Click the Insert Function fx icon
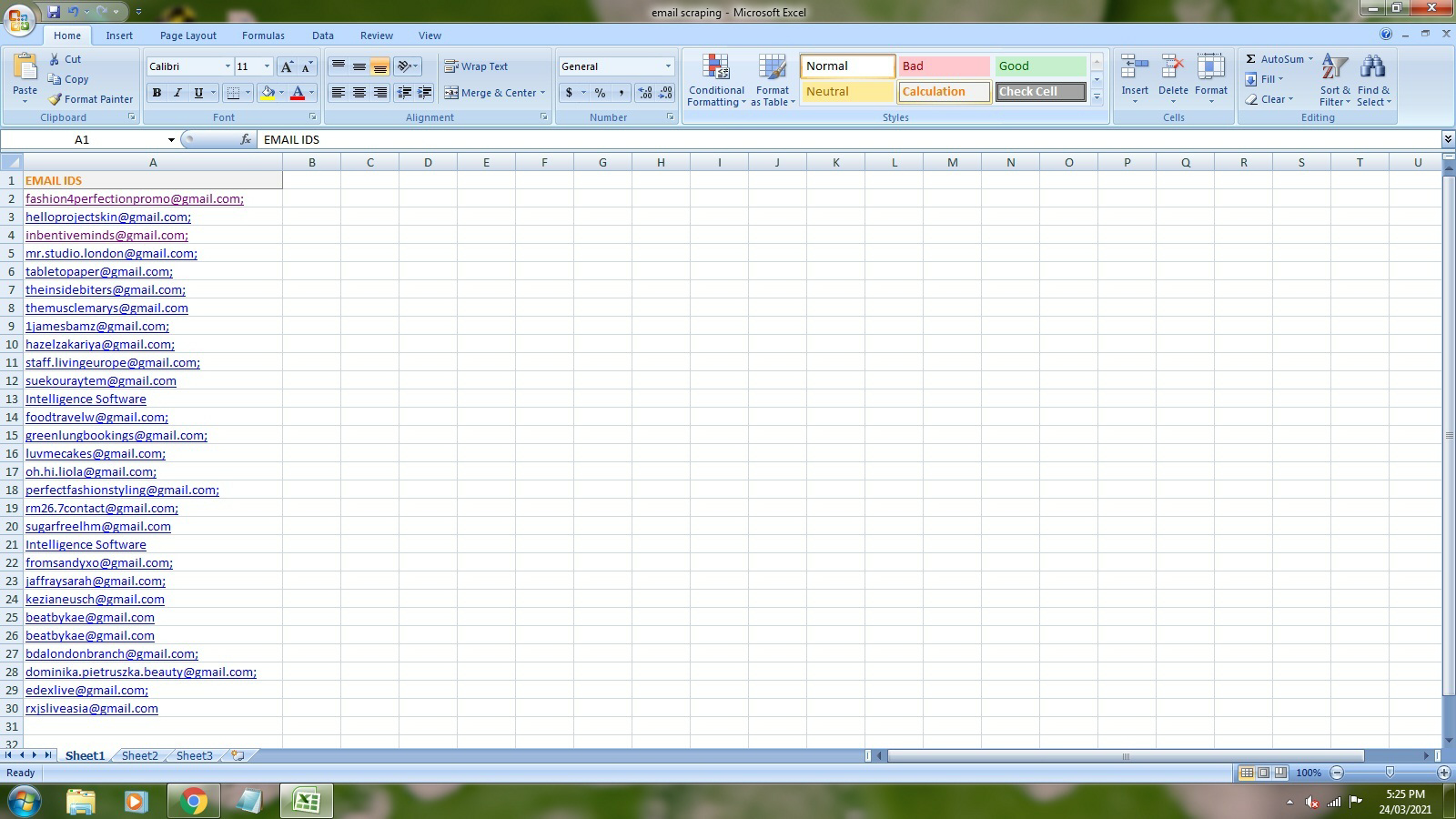This screenshot has height=819, width=1456. coord(246,139)
